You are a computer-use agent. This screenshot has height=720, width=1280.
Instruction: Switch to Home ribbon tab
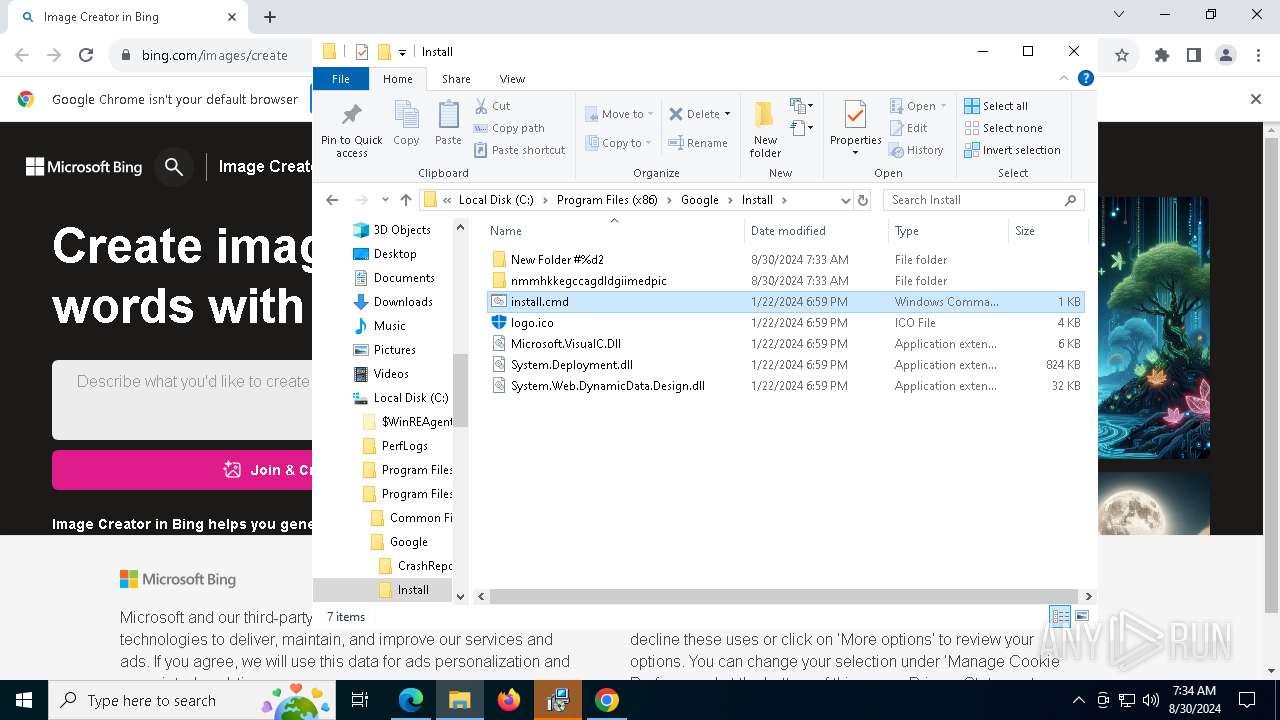pyautogui.click(x=397, y=79)
